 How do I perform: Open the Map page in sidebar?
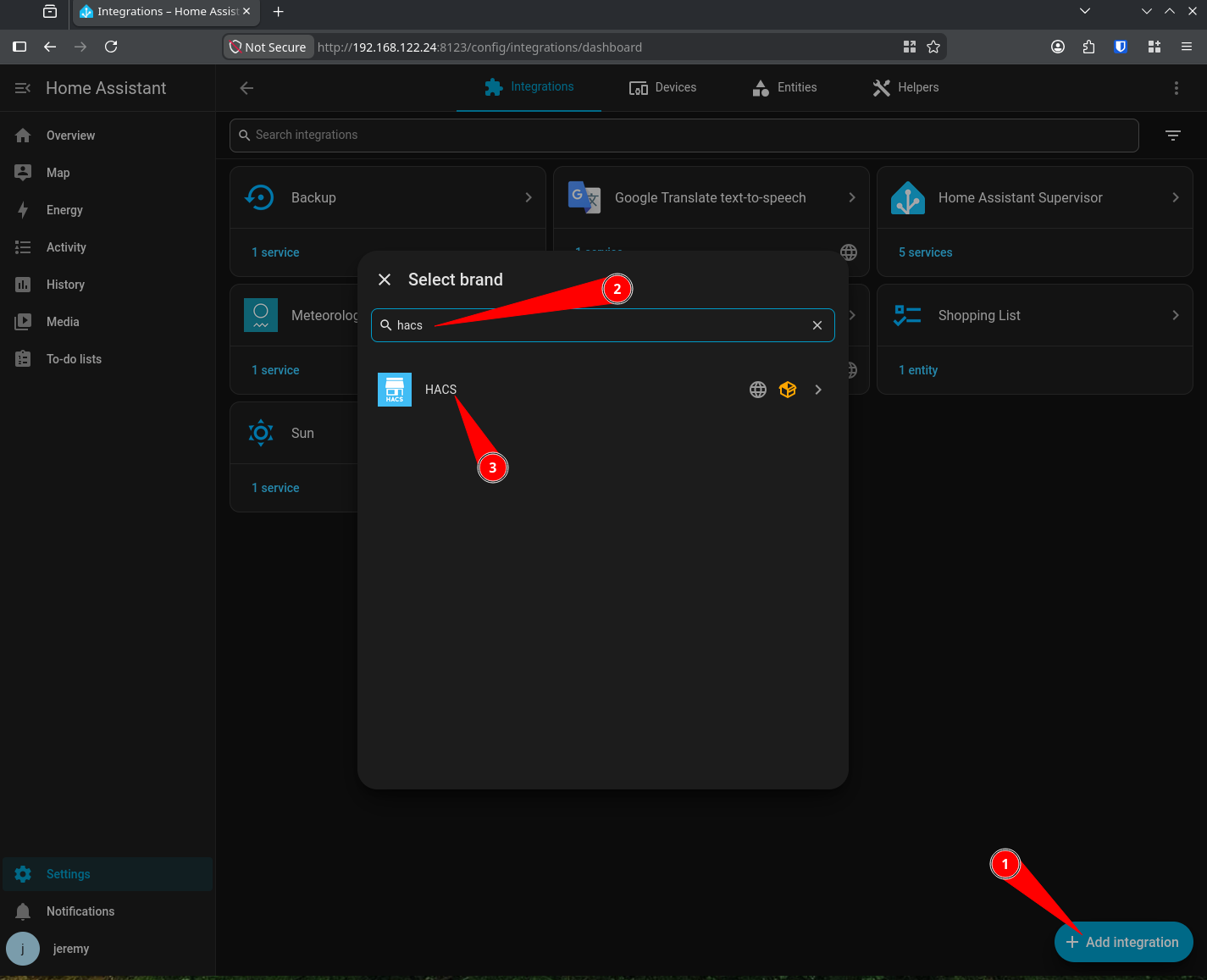coord(107,173)
